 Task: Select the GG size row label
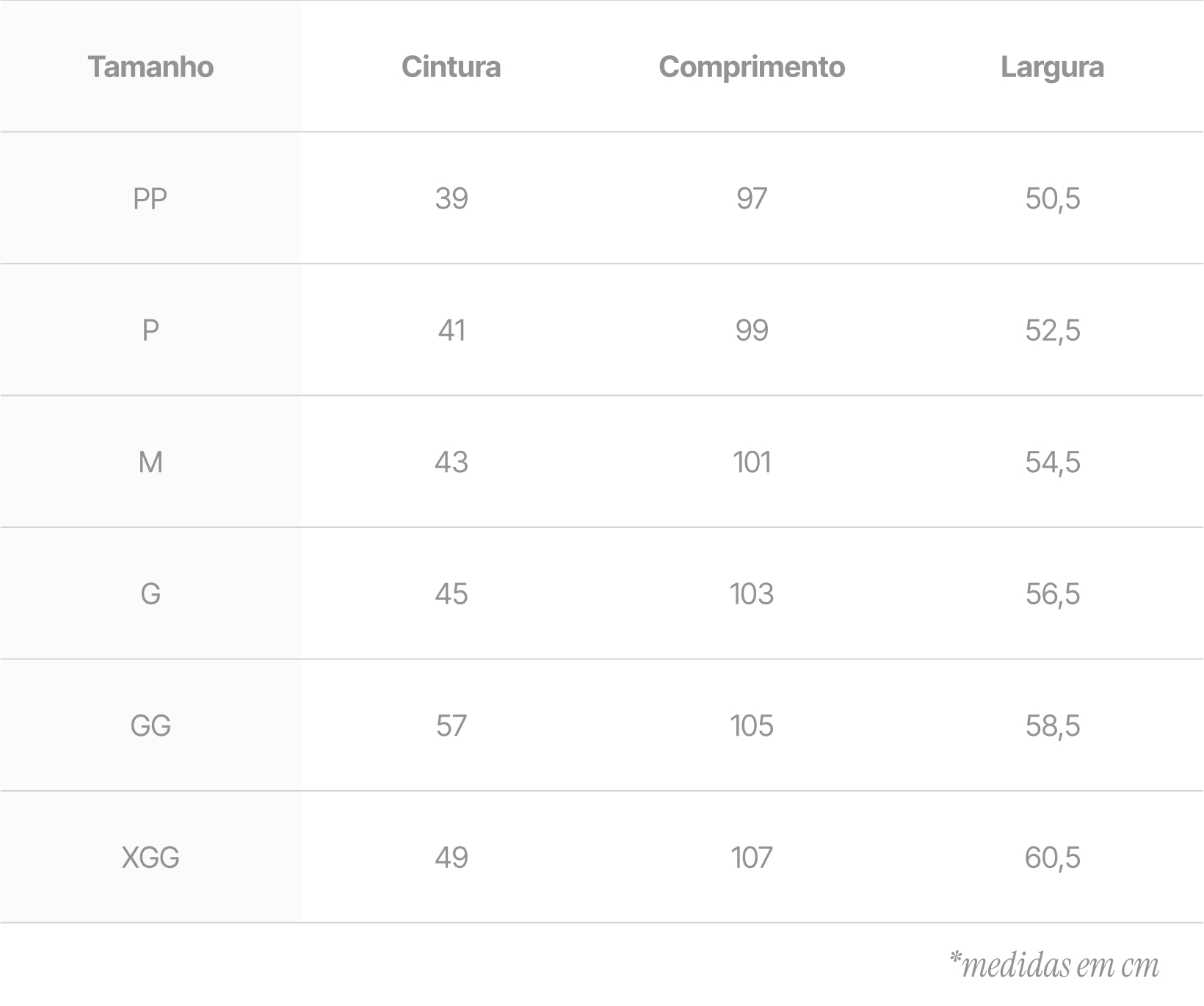pos(150,726)
